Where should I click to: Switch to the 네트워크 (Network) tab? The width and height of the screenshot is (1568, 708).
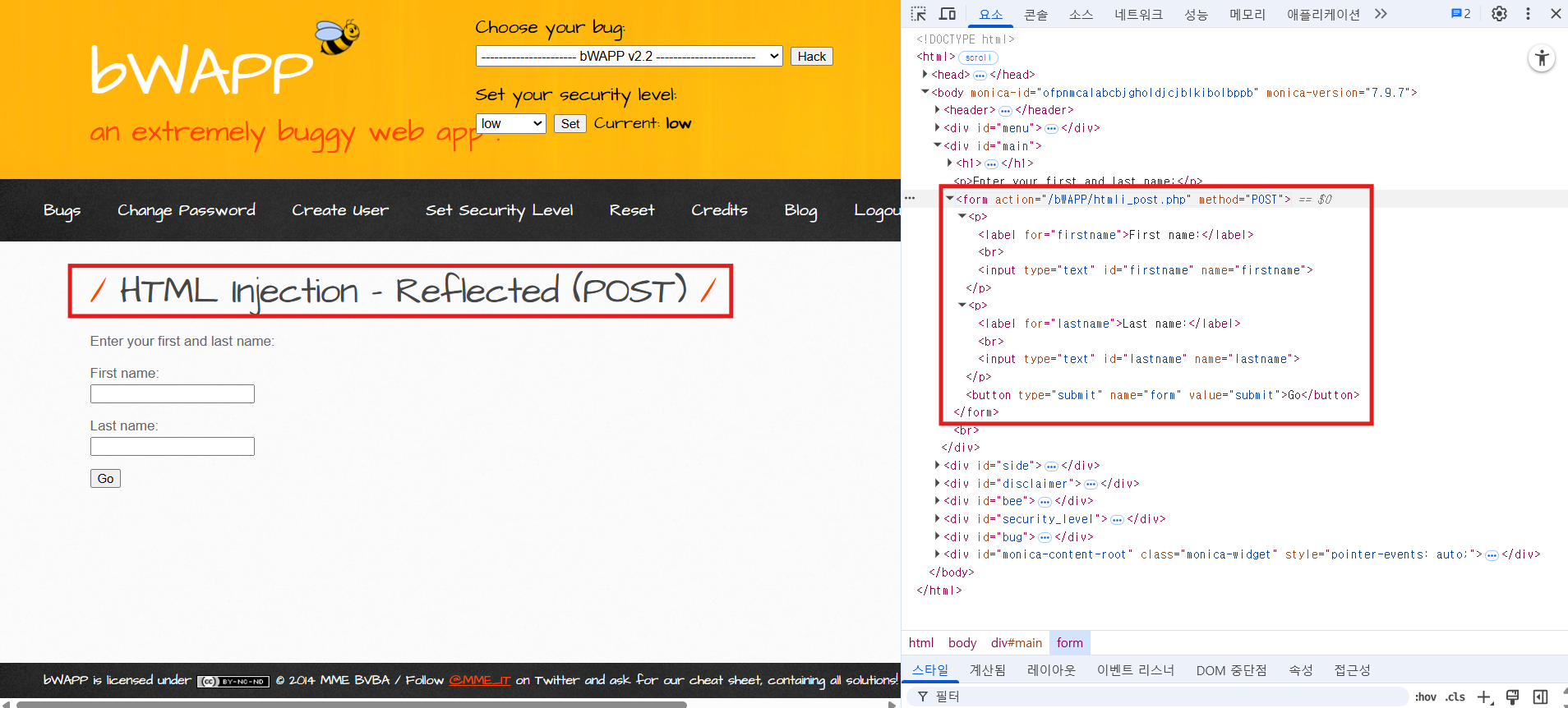tap(1138, 14)
